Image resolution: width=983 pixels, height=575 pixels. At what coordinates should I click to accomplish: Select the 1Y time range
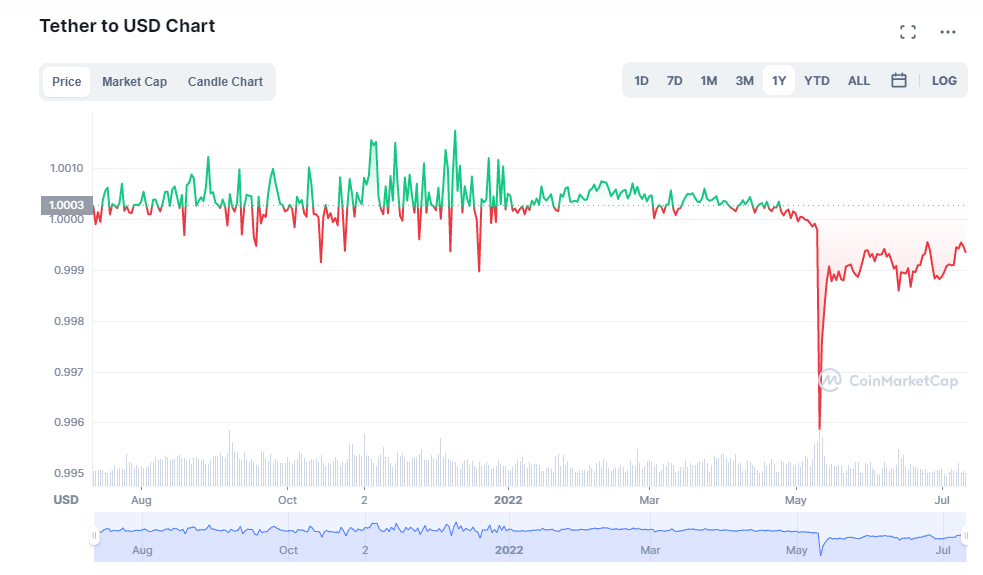pyautogui.click(x=779, y=80)
